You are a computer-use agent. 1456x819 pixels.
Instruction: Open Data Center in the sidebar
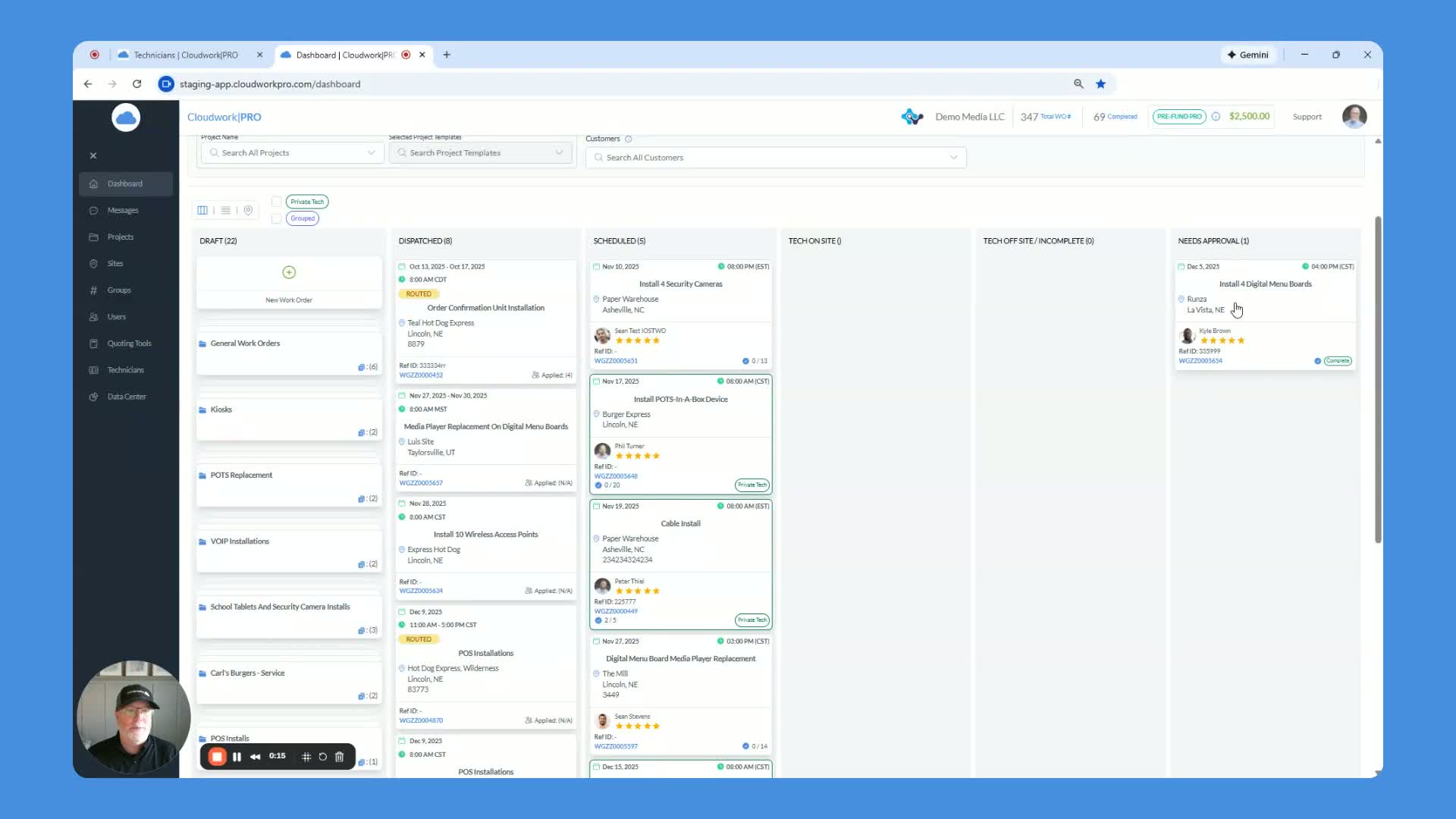pyautogui.click(x=127, y=397)
